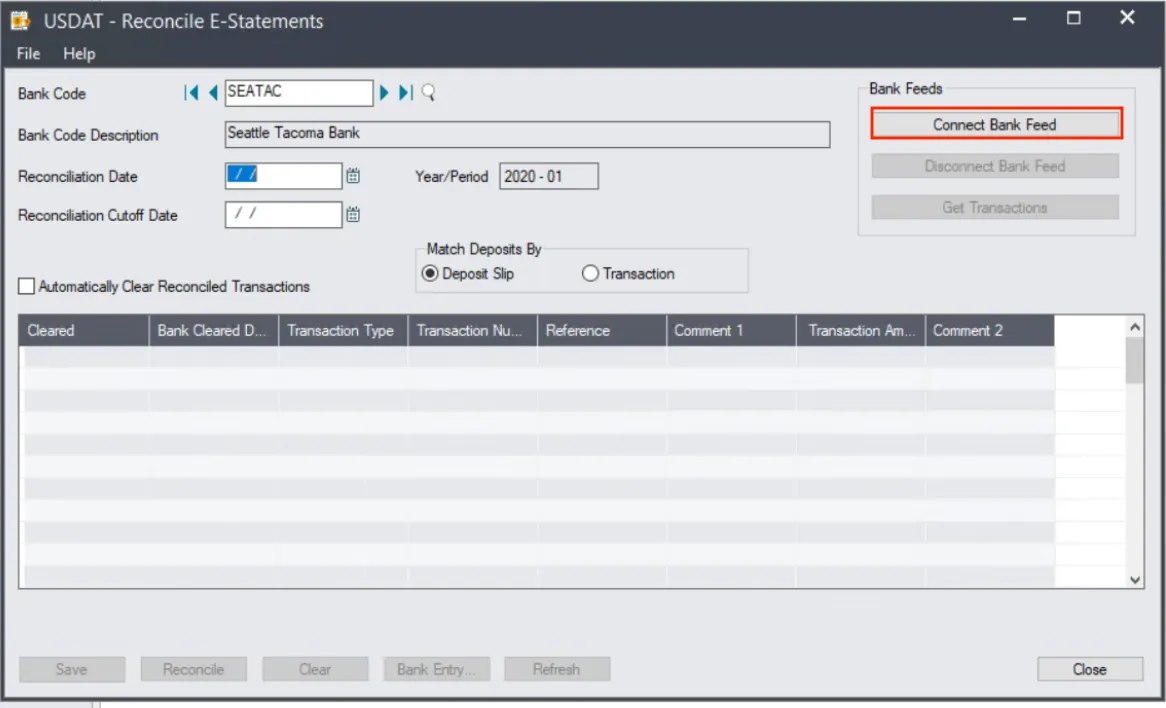This screenshot has width=1166, height=708.
Task: Click the Reference column header
Action: pyautogui.click(x=602, y=331)
